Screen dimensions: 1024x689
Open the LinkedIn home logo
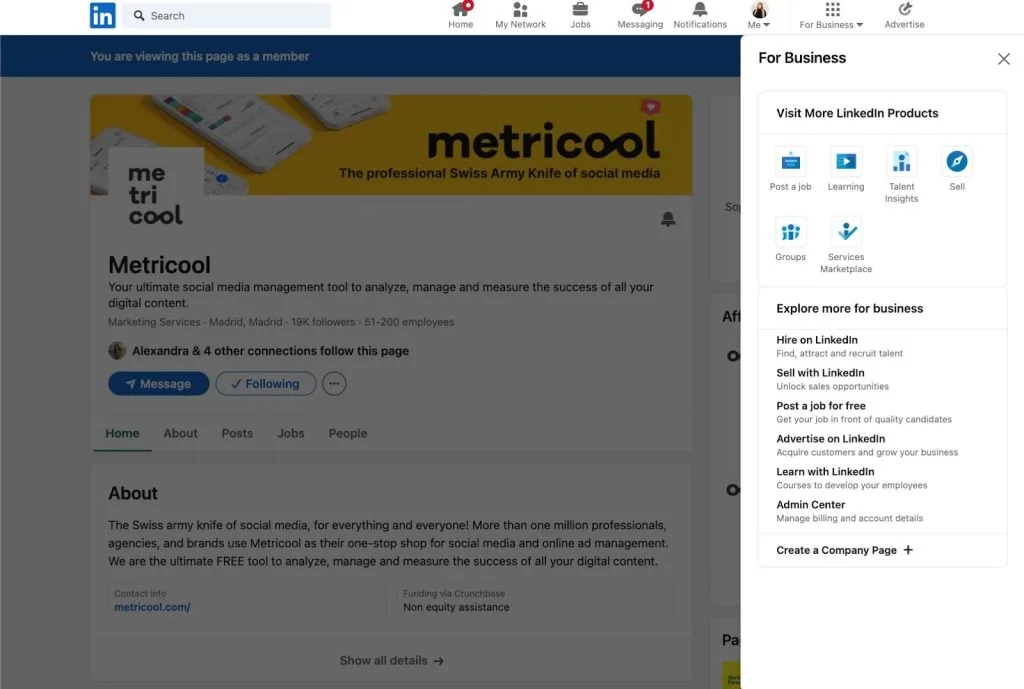click(x=103, y=15)
